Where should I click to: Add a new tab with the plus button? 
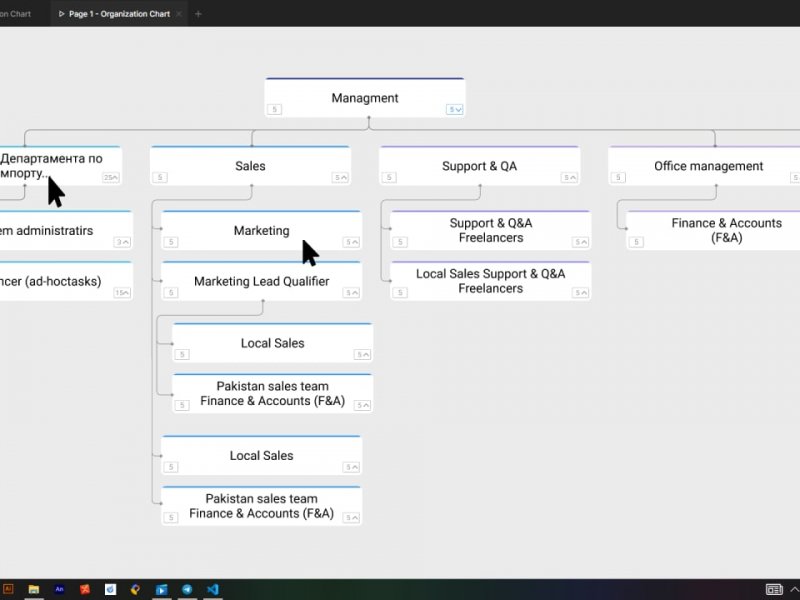click(198, 14)
